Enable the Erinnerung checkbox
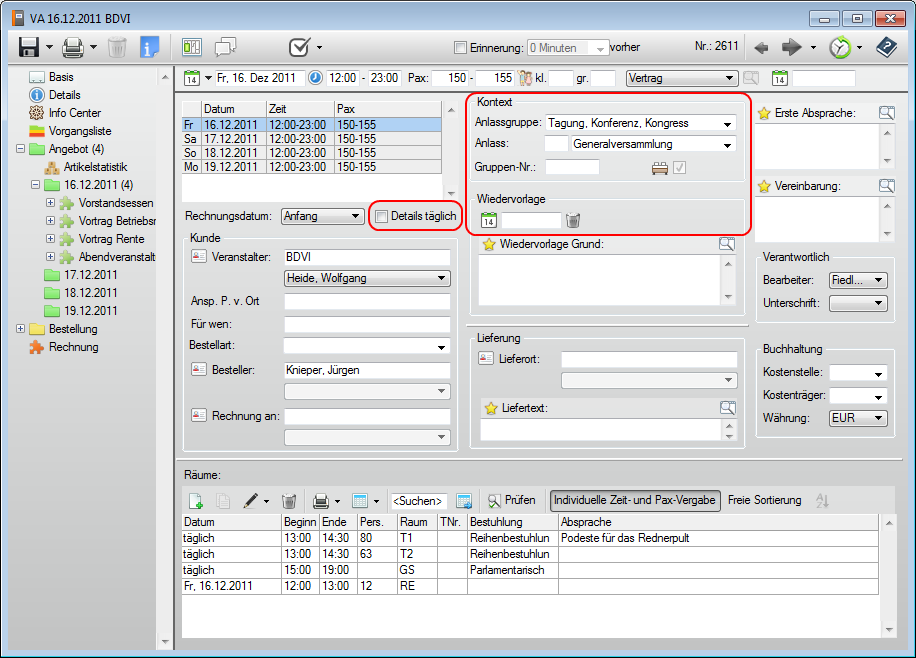This screenshot has width=916, height=658. (460, 48)
